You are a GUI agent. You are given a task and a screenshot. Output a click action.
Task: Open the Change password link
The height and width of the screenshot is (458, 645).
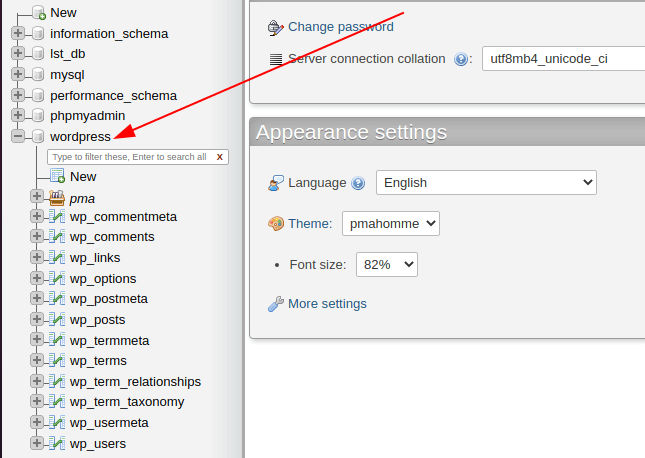(341, 27)
